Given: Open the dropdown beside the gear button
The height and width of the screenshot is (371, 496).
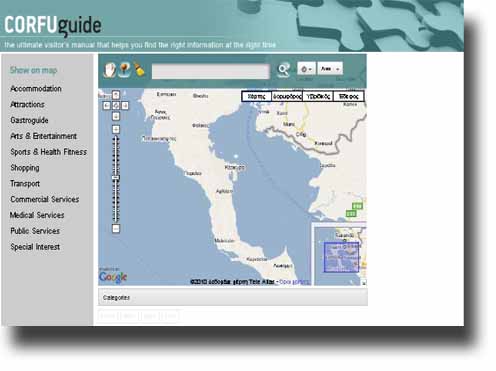Looking at the screenshot, I should 330,69.
